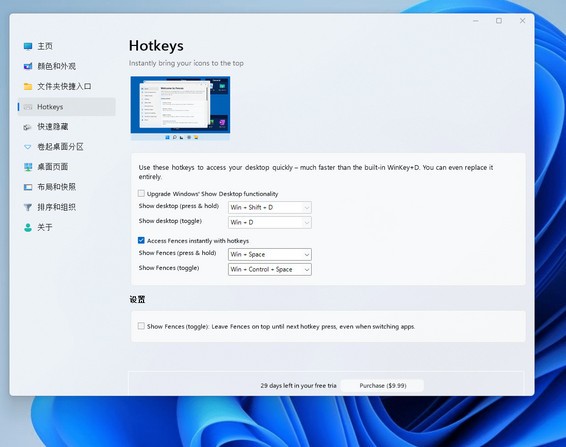Click 'Instantly bring your icons to the top' subtitle

186,63
